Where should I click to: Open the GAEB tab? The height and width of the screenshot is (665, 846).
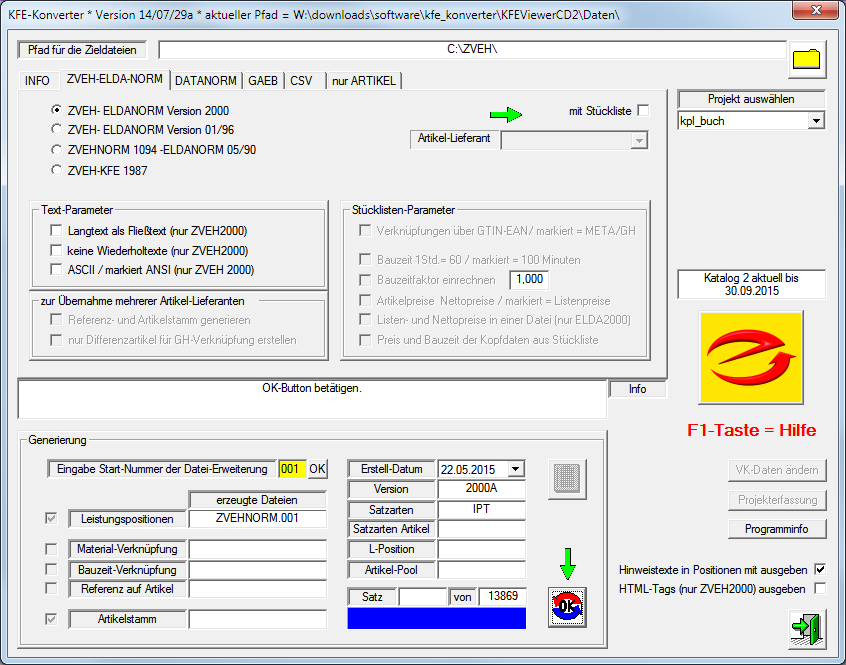(x=263, y=81)
